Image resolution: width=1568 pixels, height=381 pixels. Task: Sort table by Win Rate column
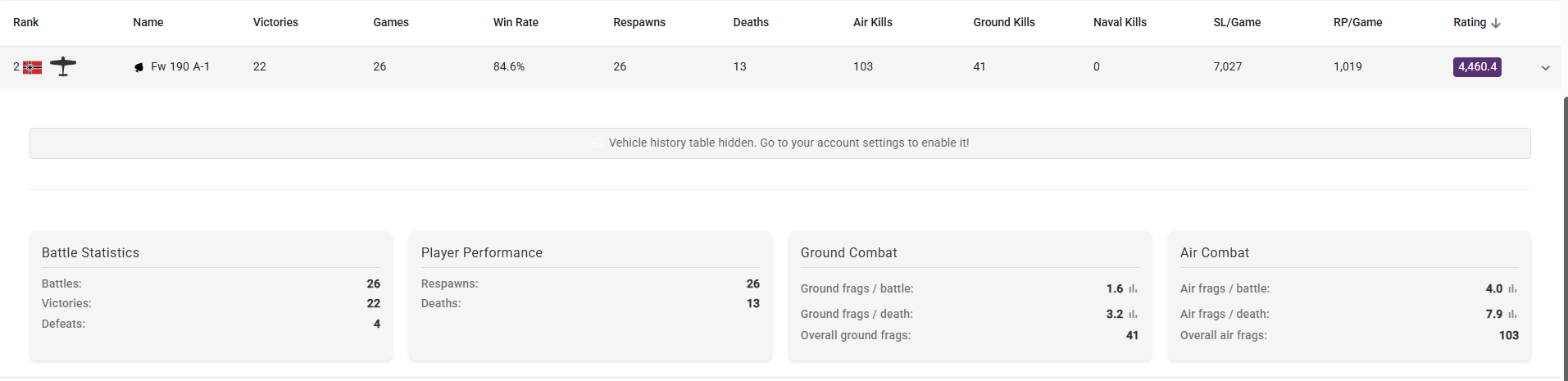click(516, 22)
